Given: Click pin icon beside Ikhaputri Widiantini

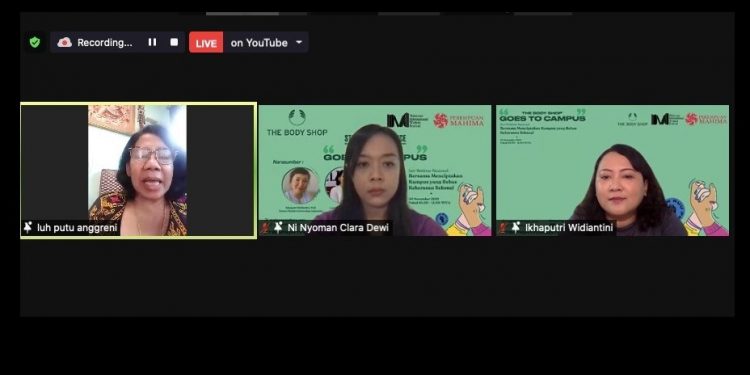Looking at the screenshot, I should 516,228.
